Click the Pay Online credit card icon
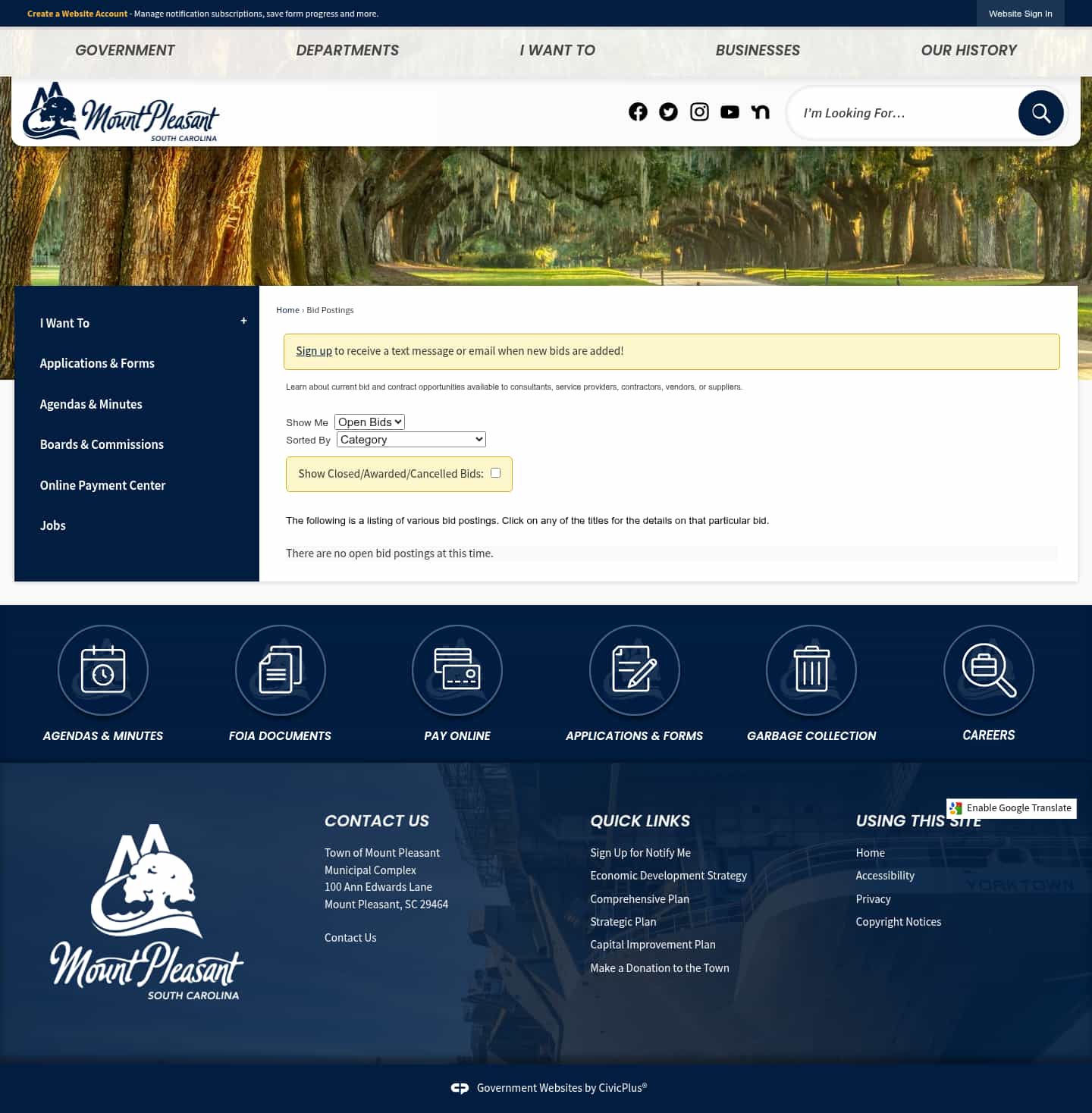Viewport: 1092px width, 1113px height. (x=457, y=670)
